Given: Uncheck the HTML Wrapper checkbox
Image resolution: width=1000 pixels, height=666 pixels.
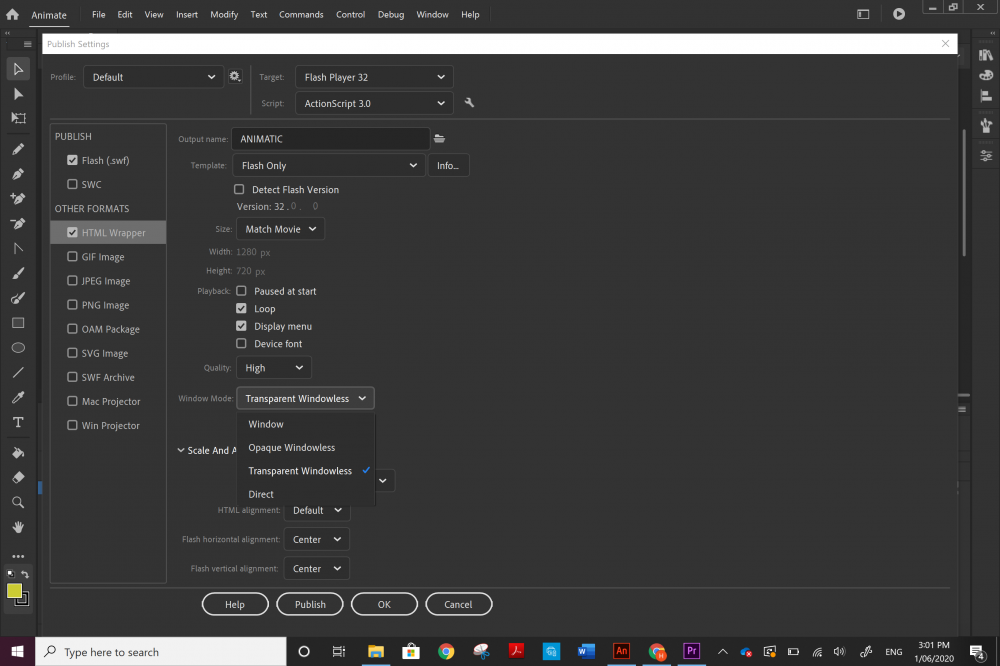Looking at the screenshot, I should (x=72, y=233).
